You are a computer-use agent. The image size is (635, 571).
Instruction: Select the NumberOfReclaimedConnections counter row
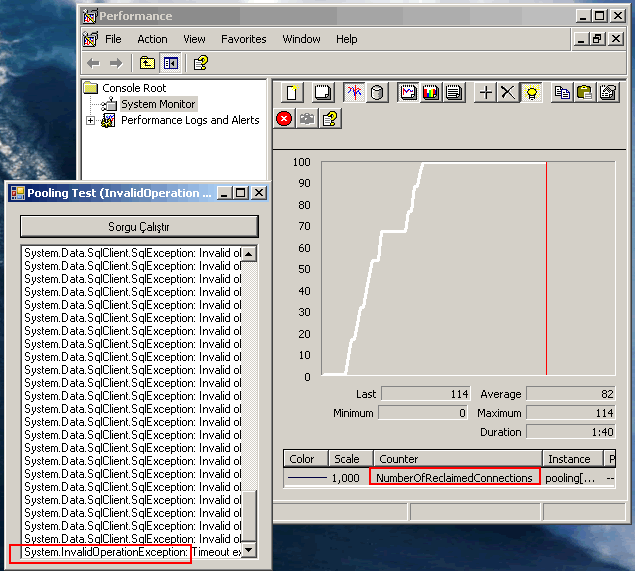point(454,478)
